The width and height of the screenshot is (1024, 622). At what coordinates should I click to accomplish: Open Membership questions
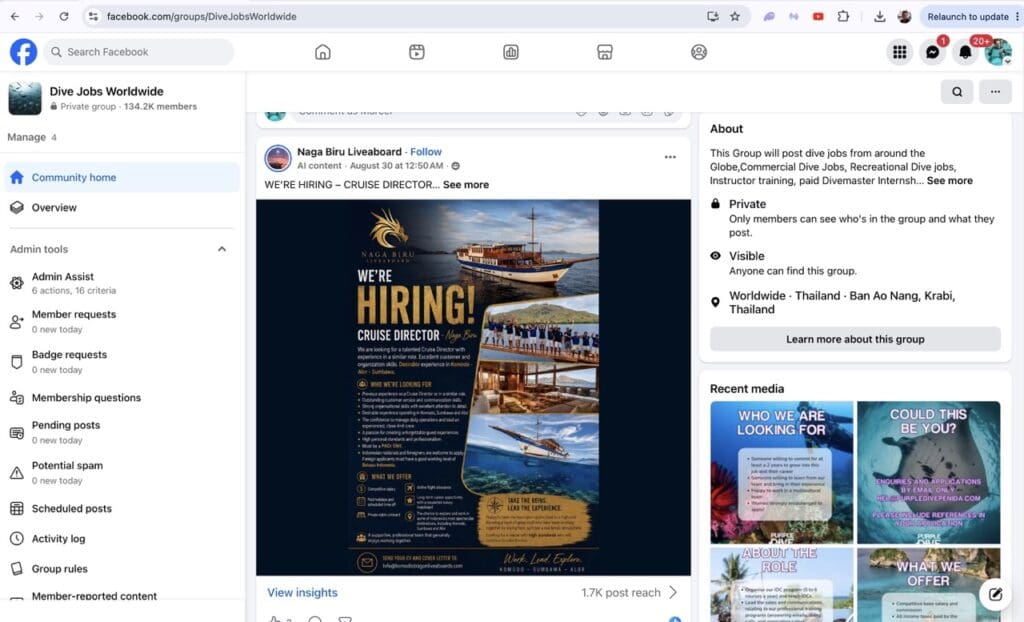[122, 397]
